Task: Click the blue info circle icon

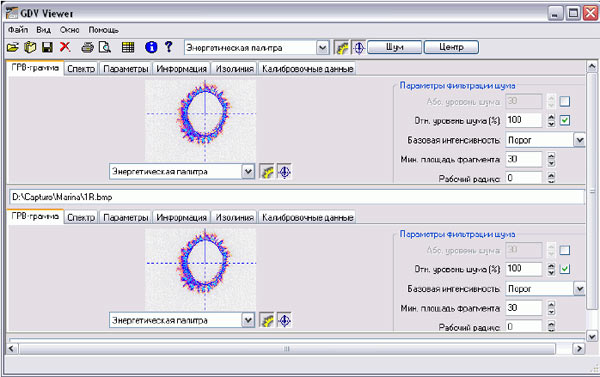Action: 151,47
